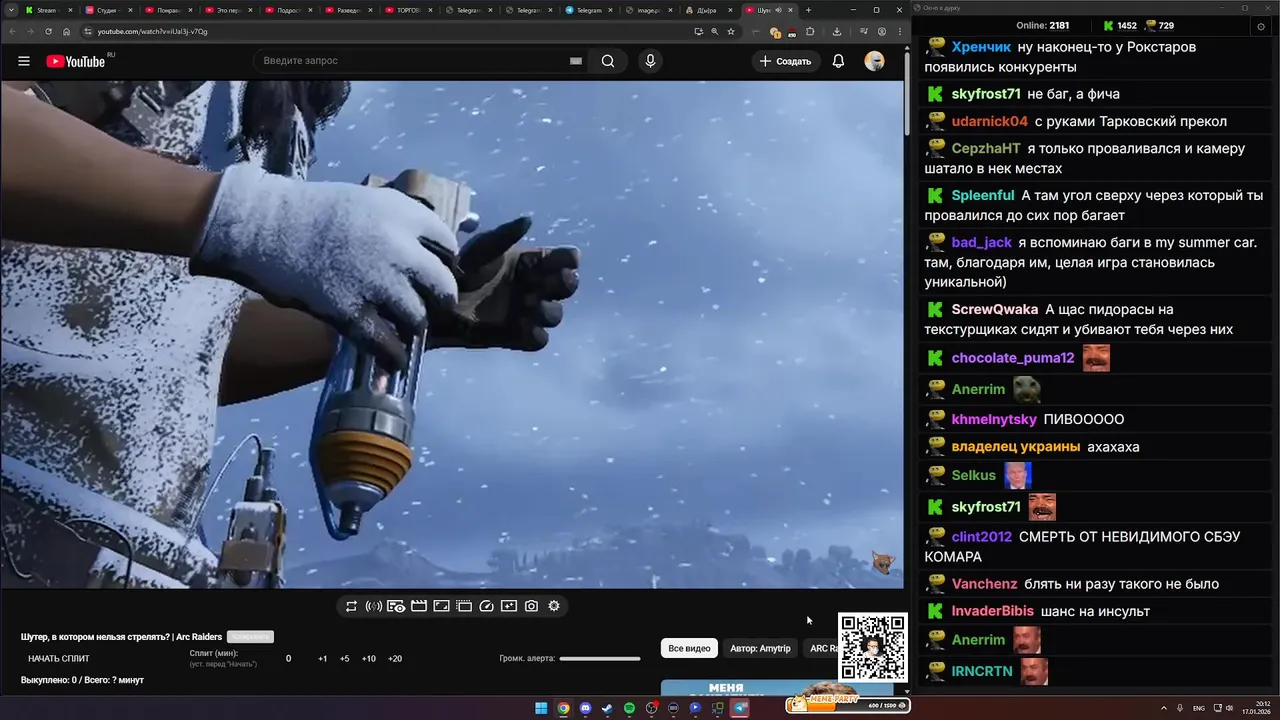Open the tab search dropdown arrow

point(10,10)
